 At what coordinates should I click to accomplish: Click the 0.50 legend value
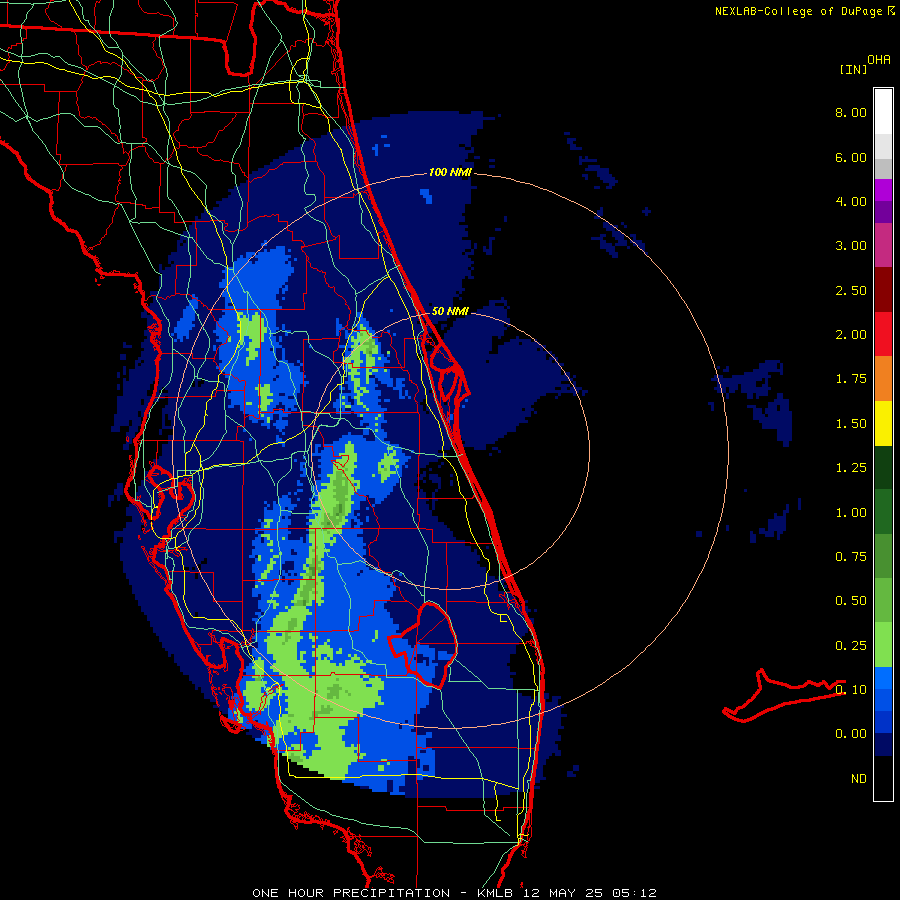[x=851, y=601]
